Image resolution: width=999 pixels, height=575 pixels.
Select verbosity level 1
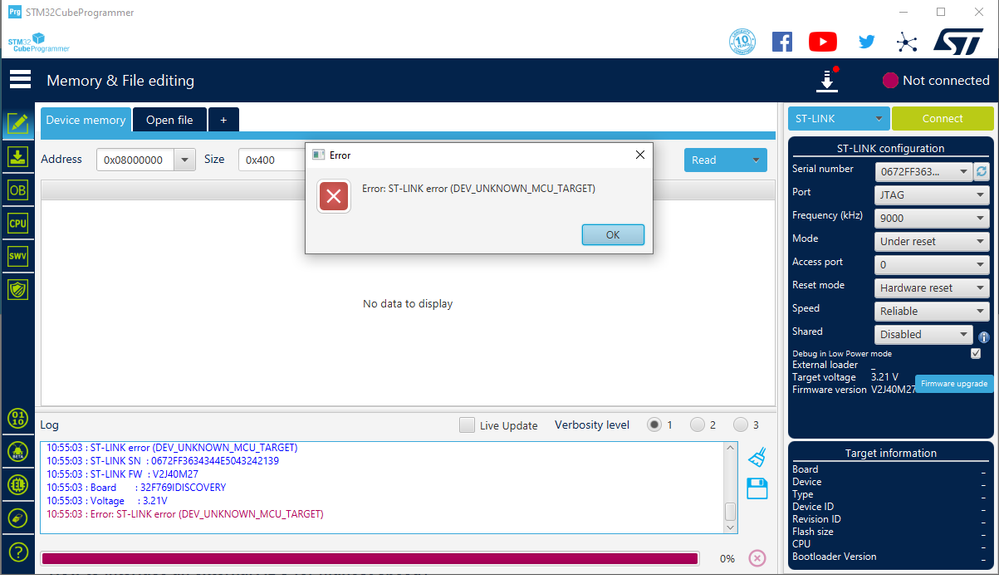point(654,425)
